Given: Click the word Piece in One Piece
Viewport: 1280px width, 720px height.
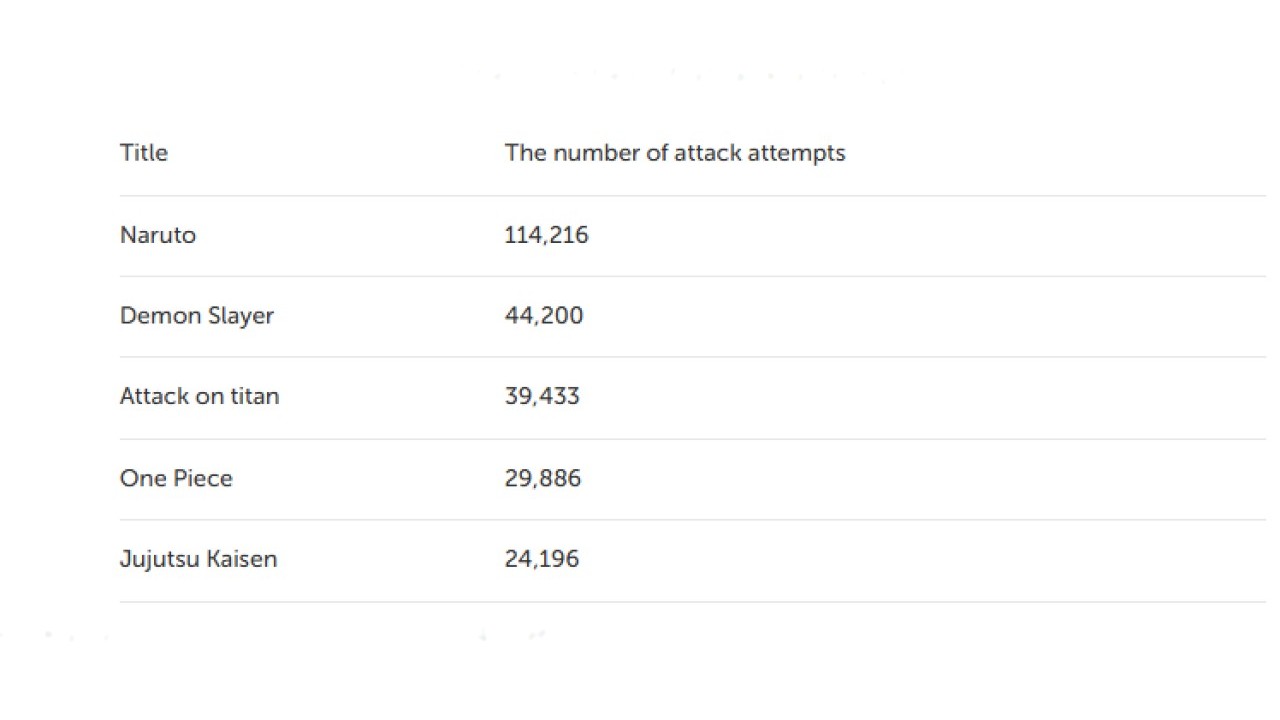Looking at the screenshot, I should click(x=205, y=478).
